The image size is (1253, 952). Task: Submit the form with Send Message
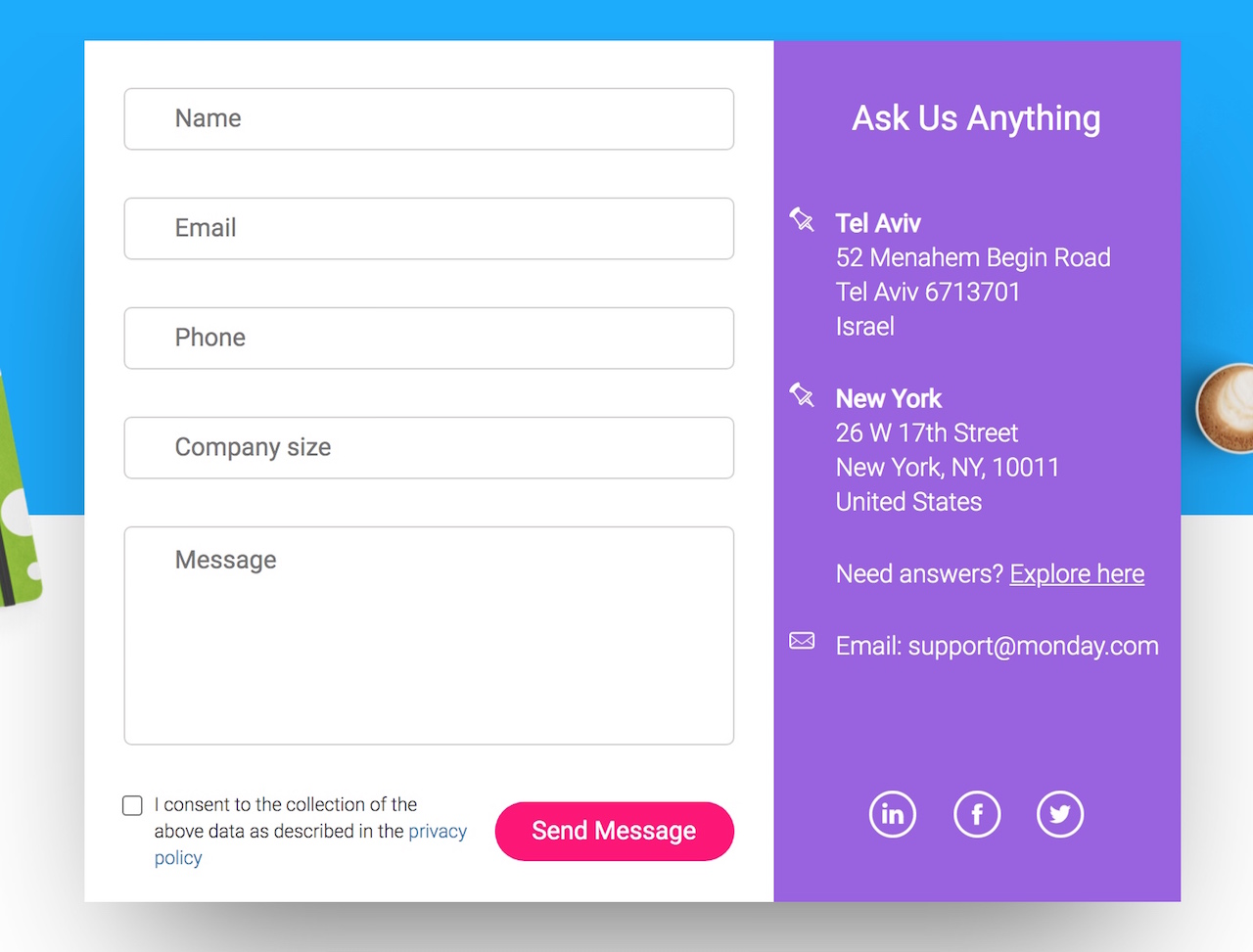(x=615, y=832)
